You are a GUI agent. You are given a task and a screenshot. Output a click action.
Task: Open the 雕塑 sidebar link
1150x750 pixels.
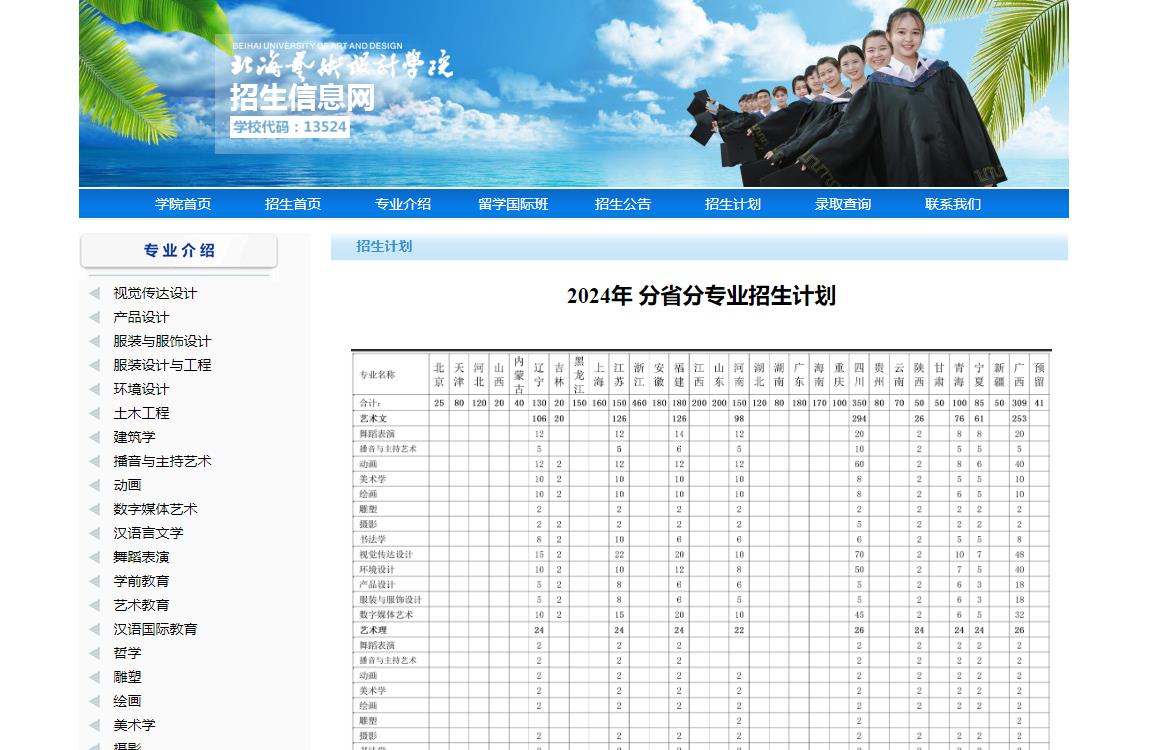[128, 677]
